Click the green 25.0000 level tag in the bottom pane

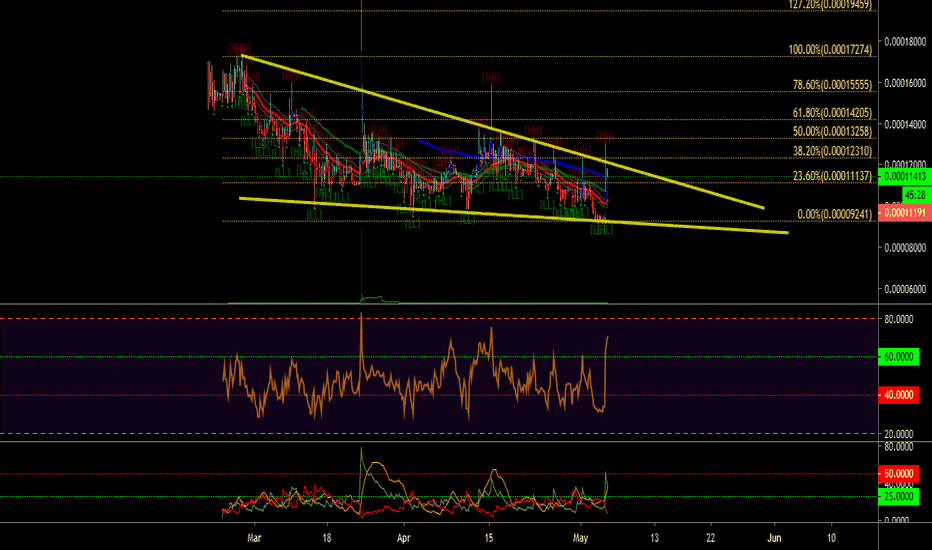(x=898, y=496)
